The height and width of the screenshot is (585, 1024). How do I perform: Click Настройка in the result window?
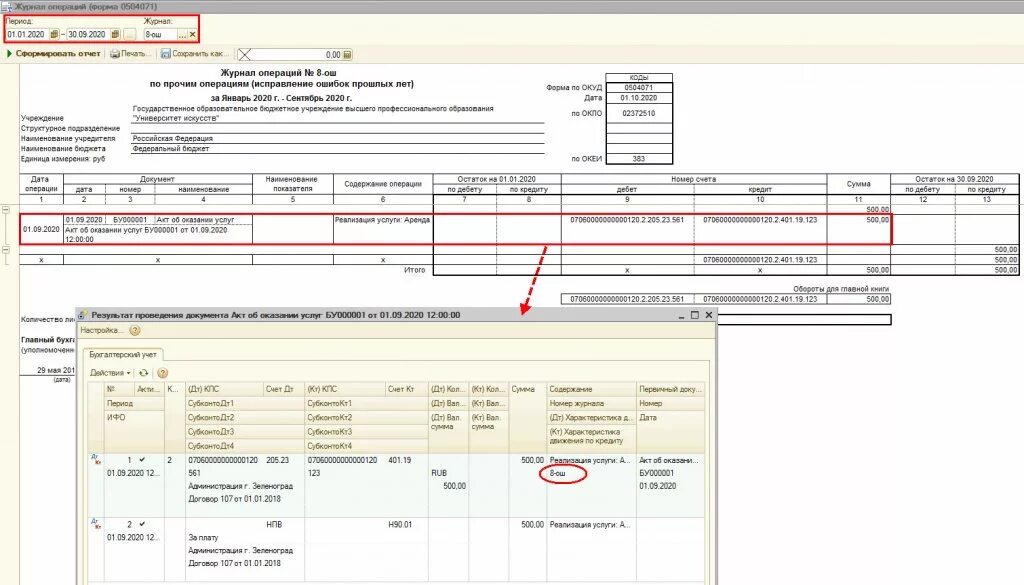(x=101, y=330)
